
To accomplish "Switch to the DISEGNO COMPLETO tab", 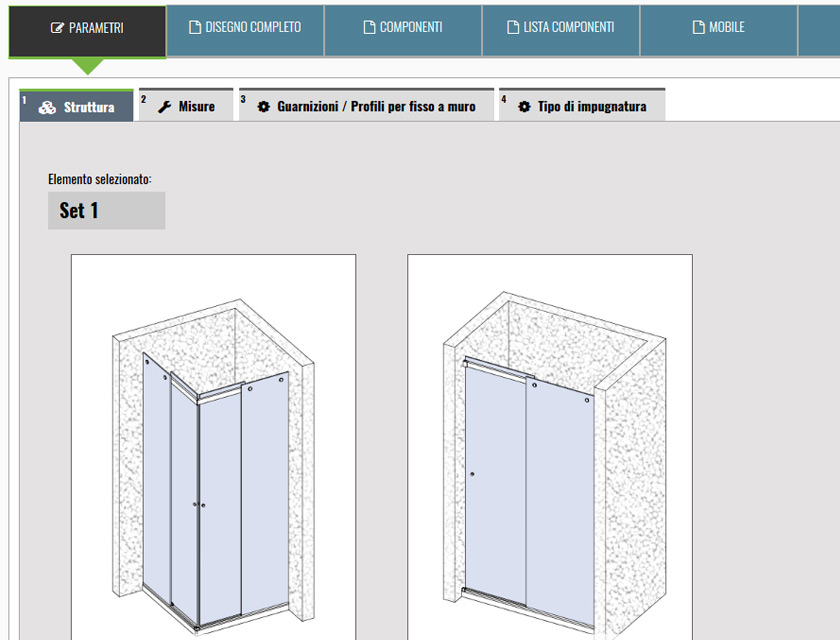I will tap(245, 30).
